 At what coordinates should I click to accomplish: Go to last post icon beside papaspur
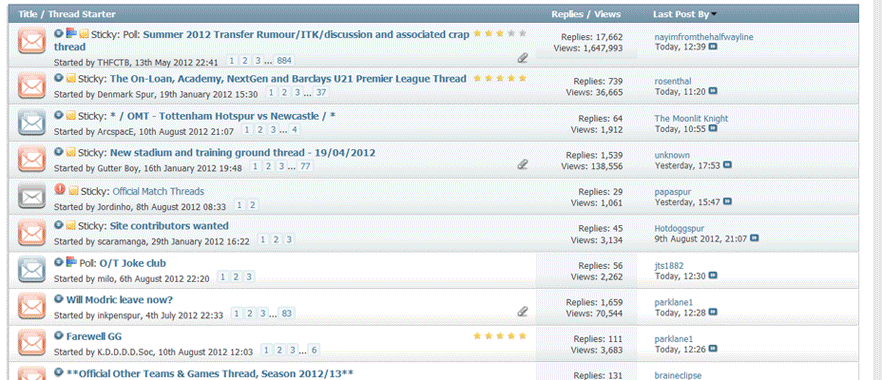click(x=727, y=201)
